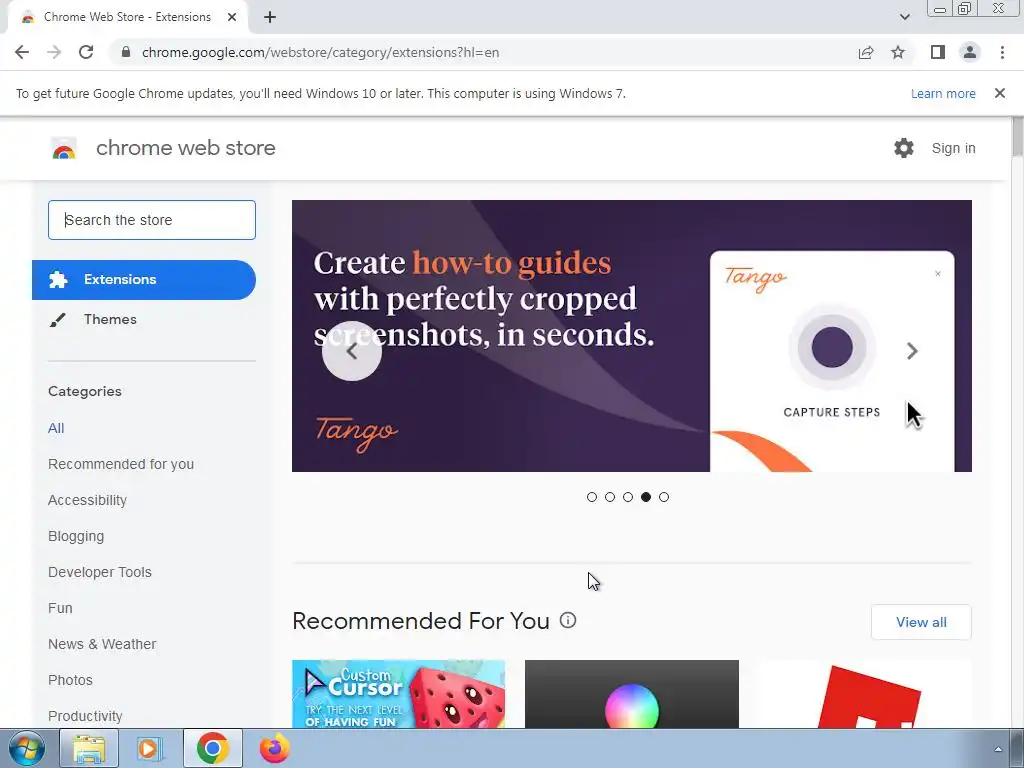Screen dimensions: 1024x768
Task: View all recommended extensions
Action: point(921,622)
